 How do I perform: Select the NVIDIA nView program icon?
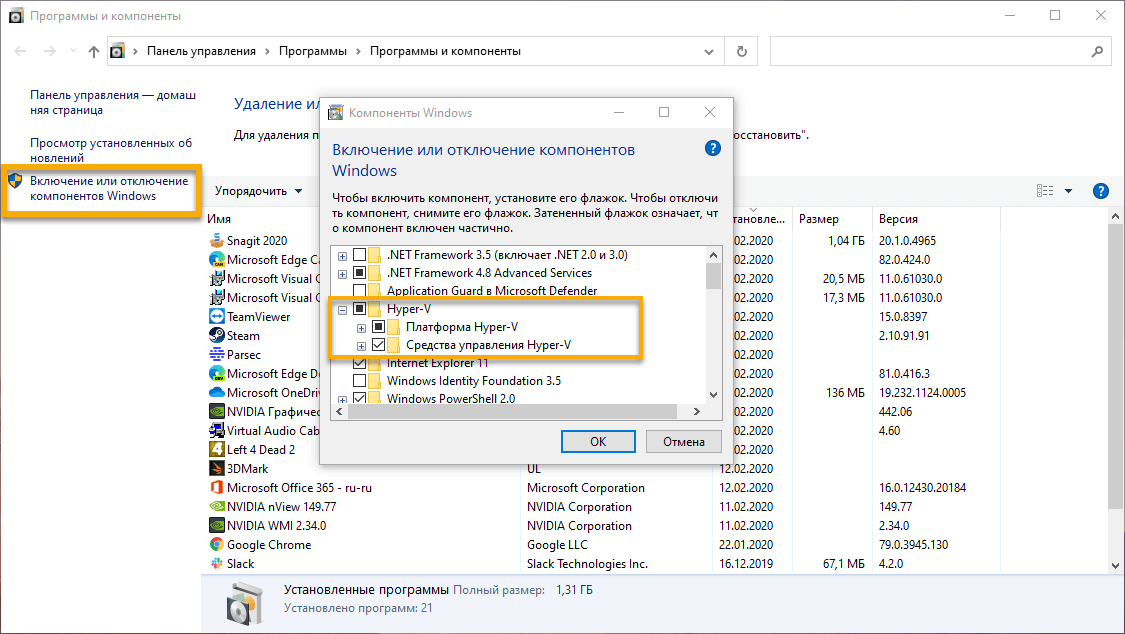218,506
